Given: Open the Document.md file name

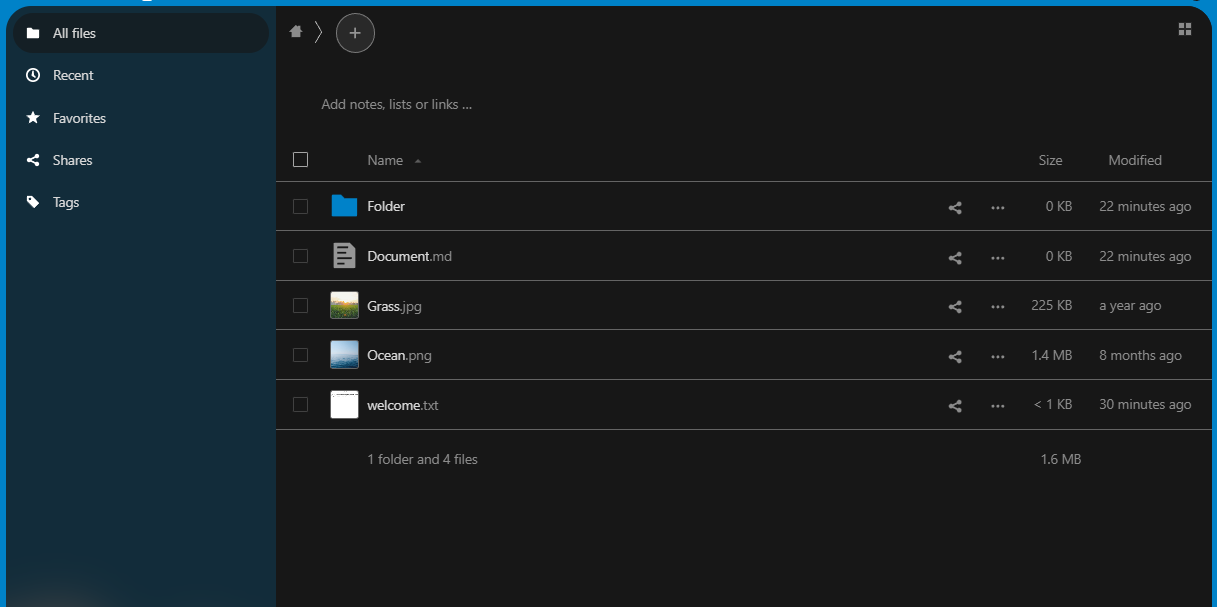Looking at the screenshot, I should tap(409, 256).
